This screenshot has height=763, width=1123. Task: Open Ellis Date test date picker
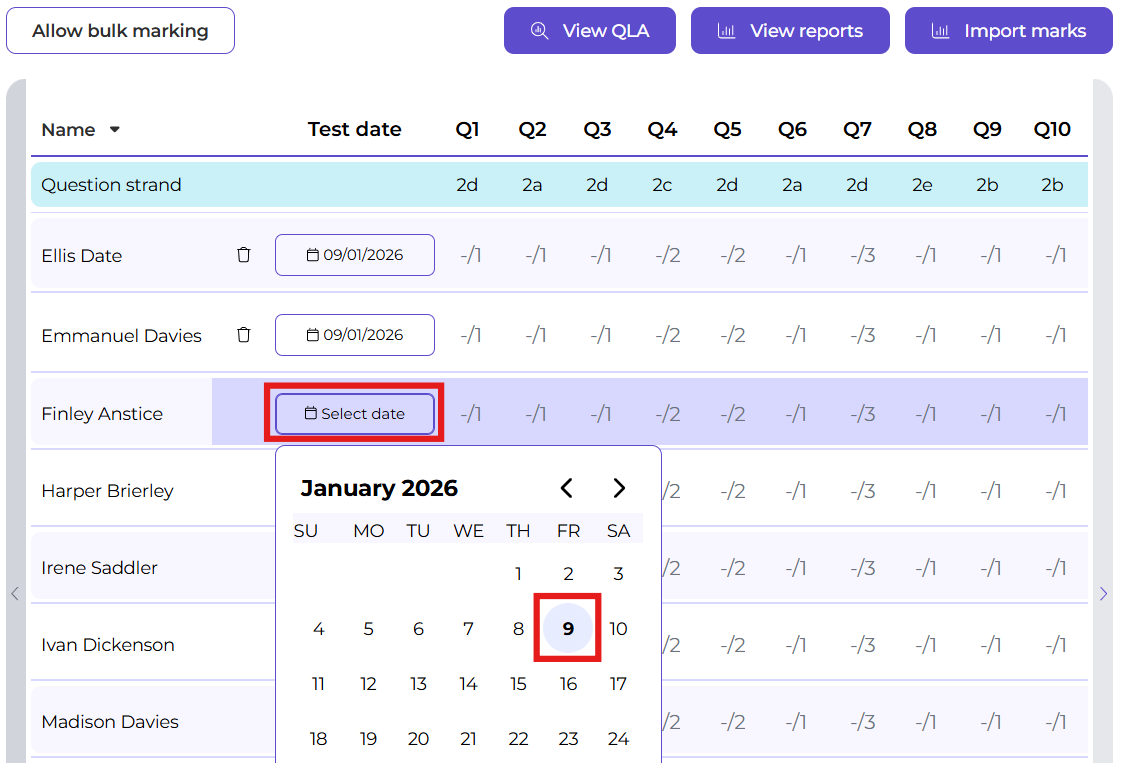[355, 255]
